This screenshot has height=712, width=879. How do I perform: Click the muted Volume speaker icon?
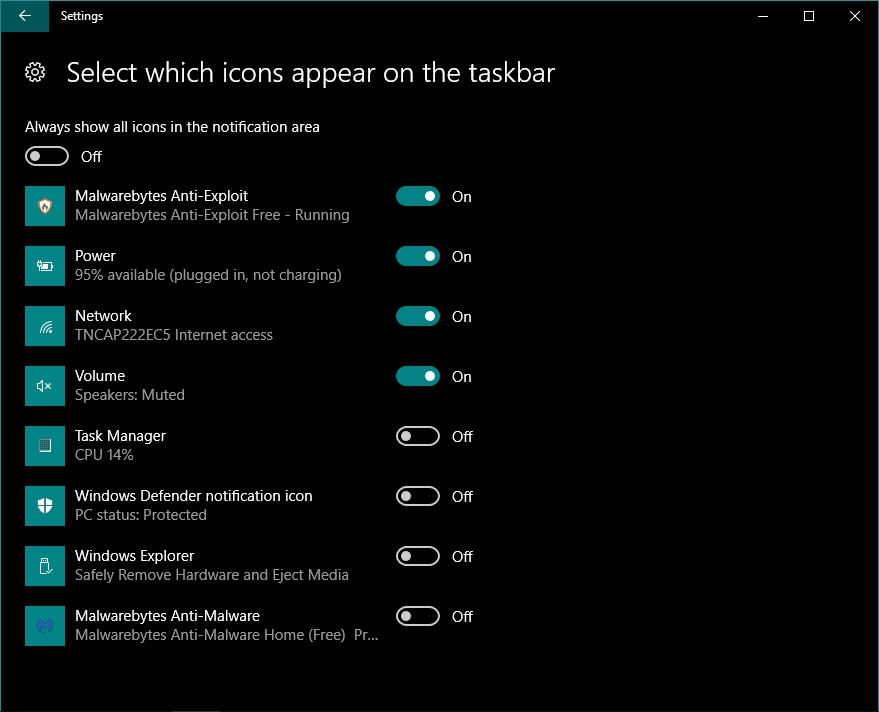(x=44, y=385)
